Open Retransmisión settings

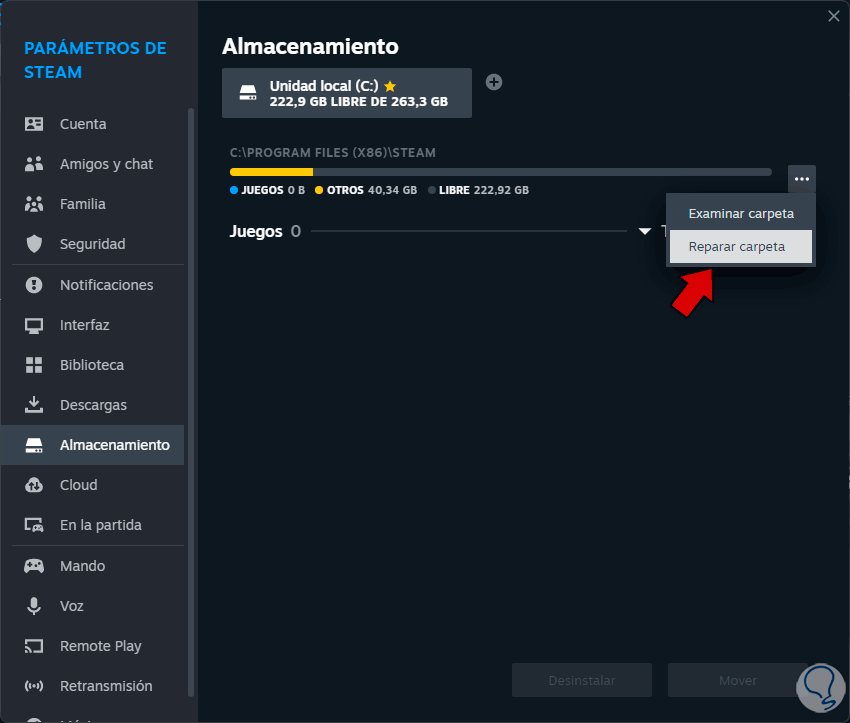pyautogui.click(x=93, y=686)
